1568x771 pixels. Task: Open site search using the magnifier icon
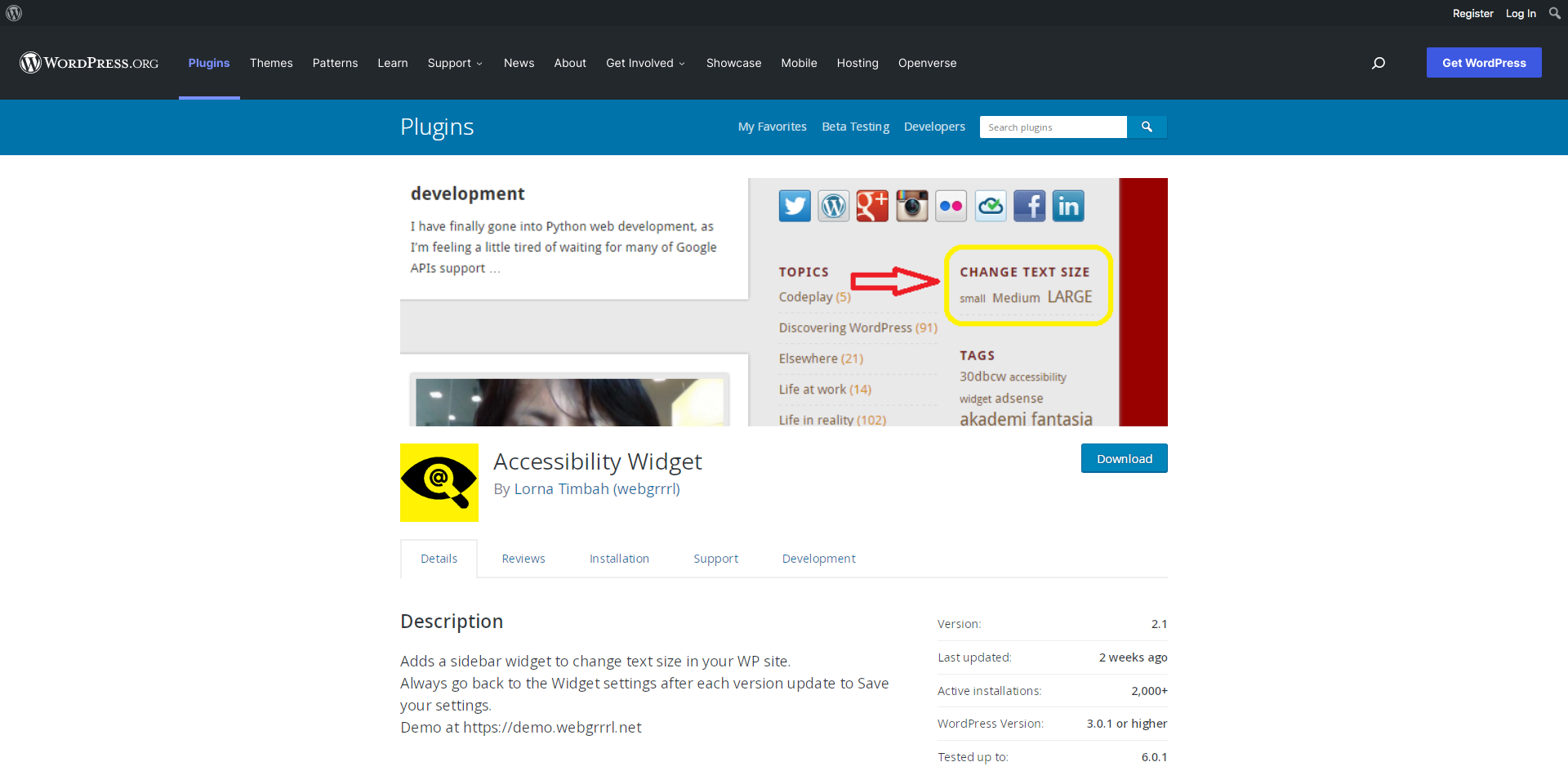[1379, 63]
